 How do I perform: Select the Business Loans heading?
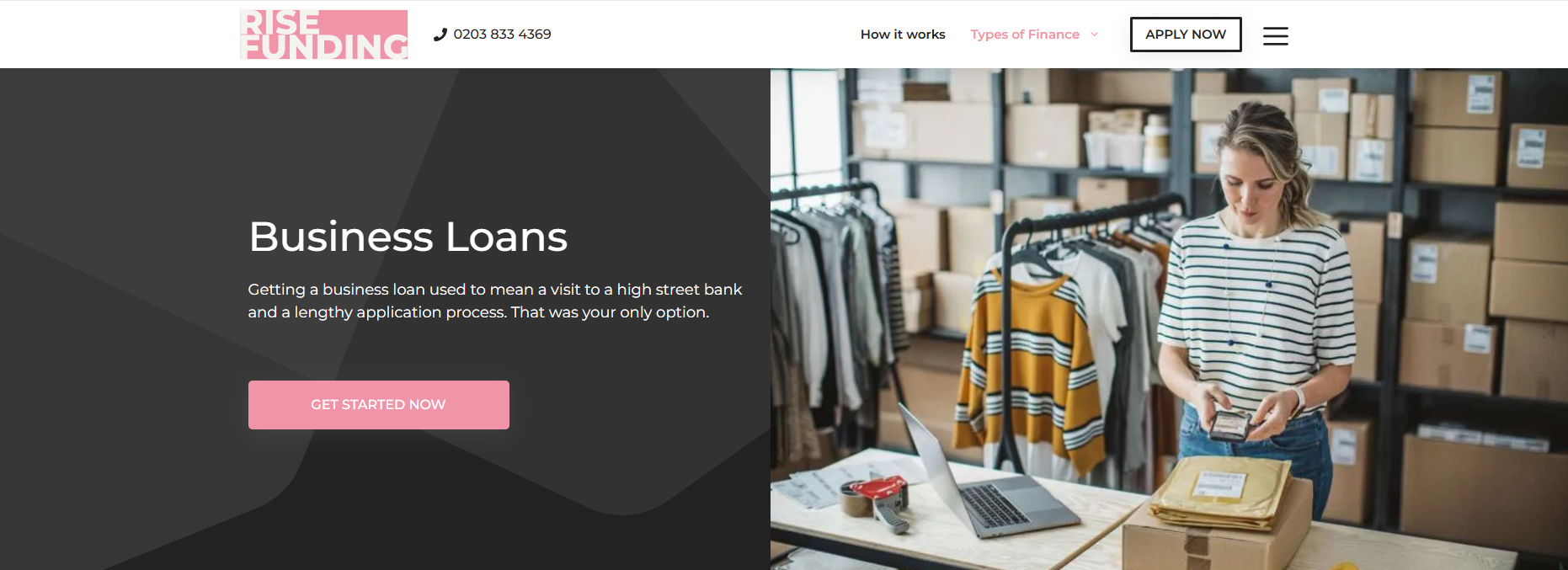coord(408,237)
